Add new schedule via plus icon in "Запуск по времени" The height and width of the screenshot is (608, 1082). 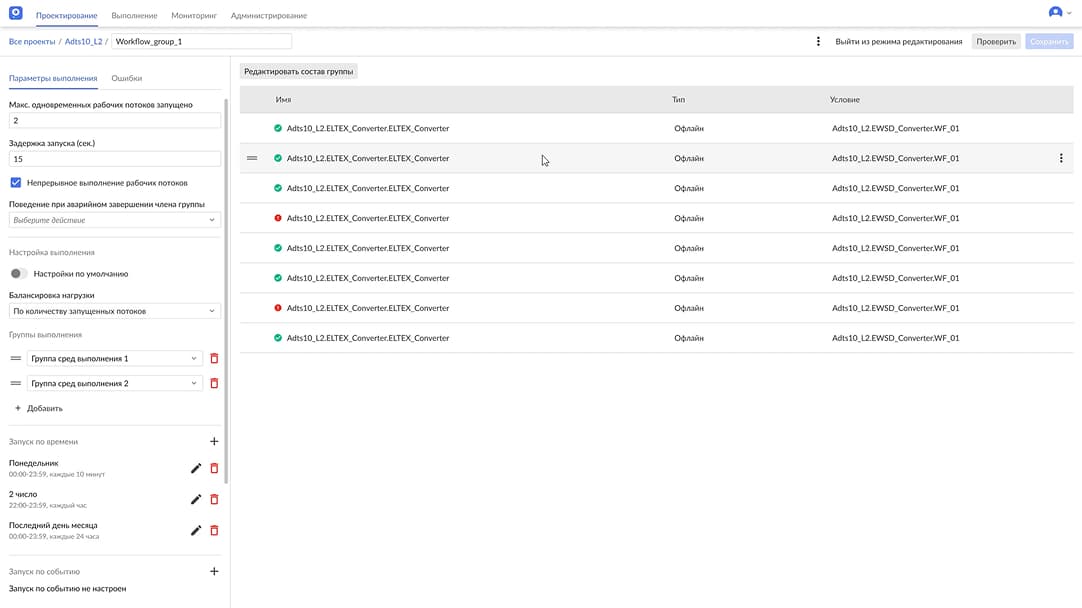click(213, 440)
